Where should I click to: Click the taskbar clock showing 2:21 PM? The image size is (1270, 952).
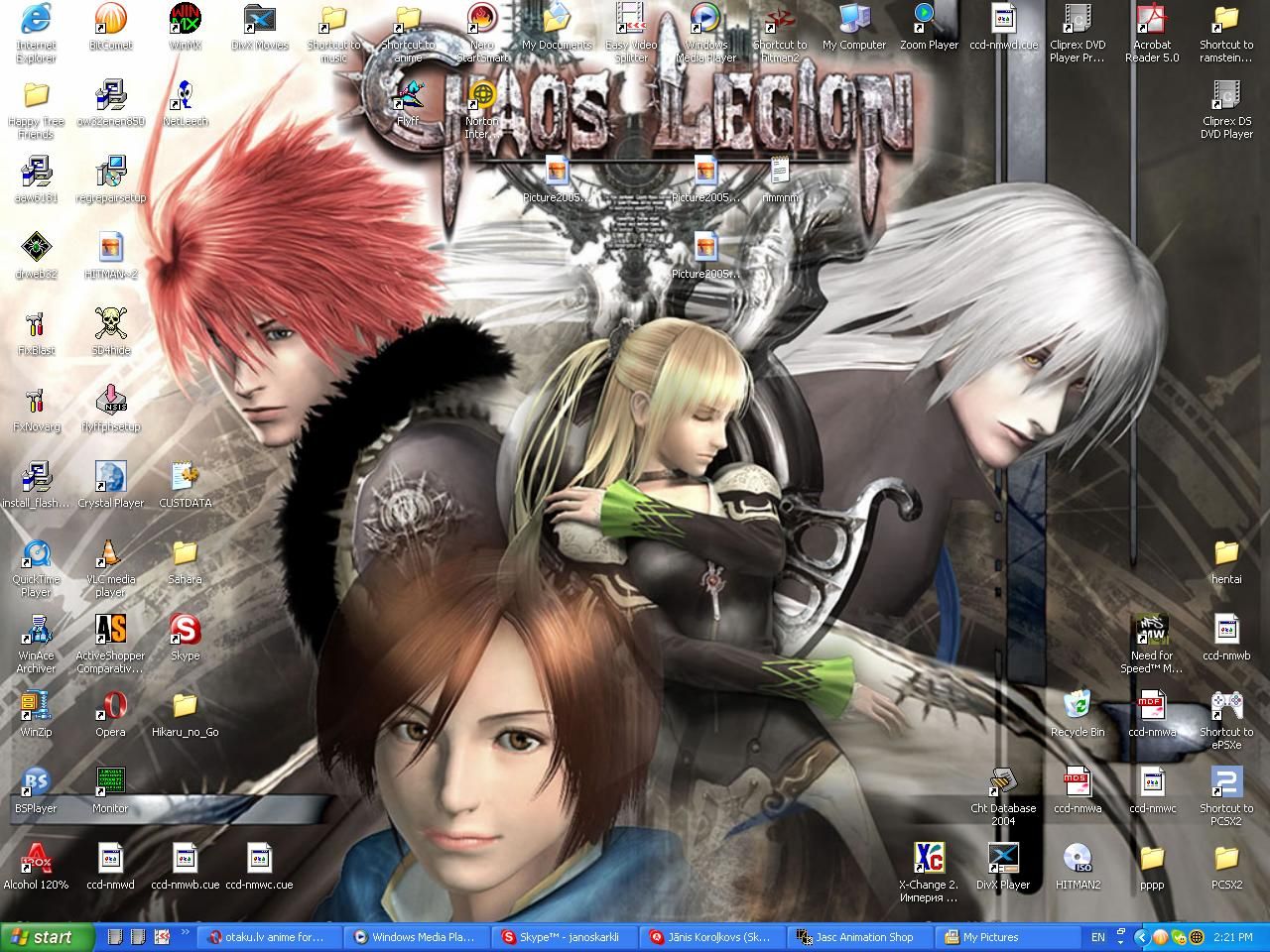[1233, 937]
